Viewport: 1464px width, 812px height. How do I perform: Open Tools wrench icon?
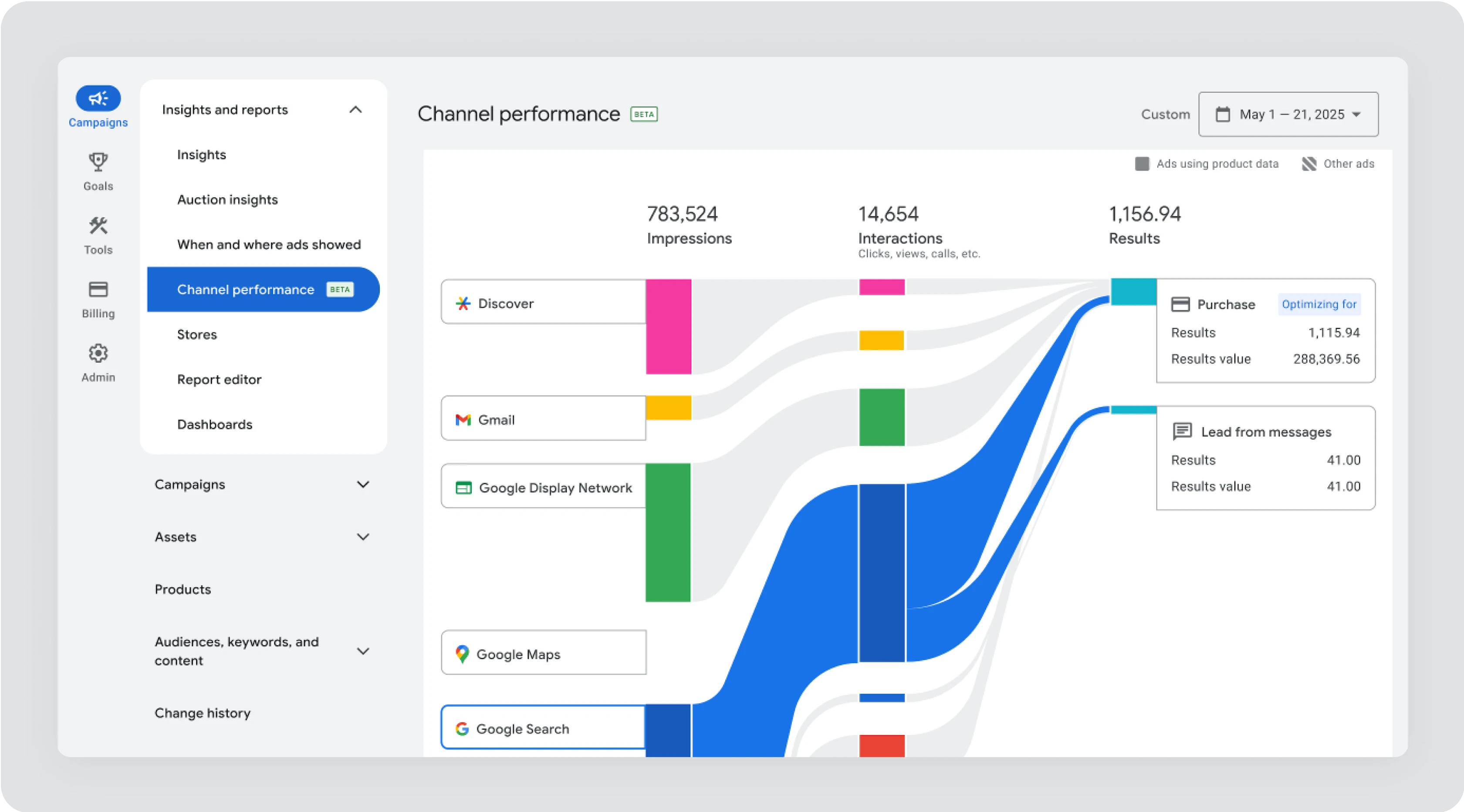98,226
